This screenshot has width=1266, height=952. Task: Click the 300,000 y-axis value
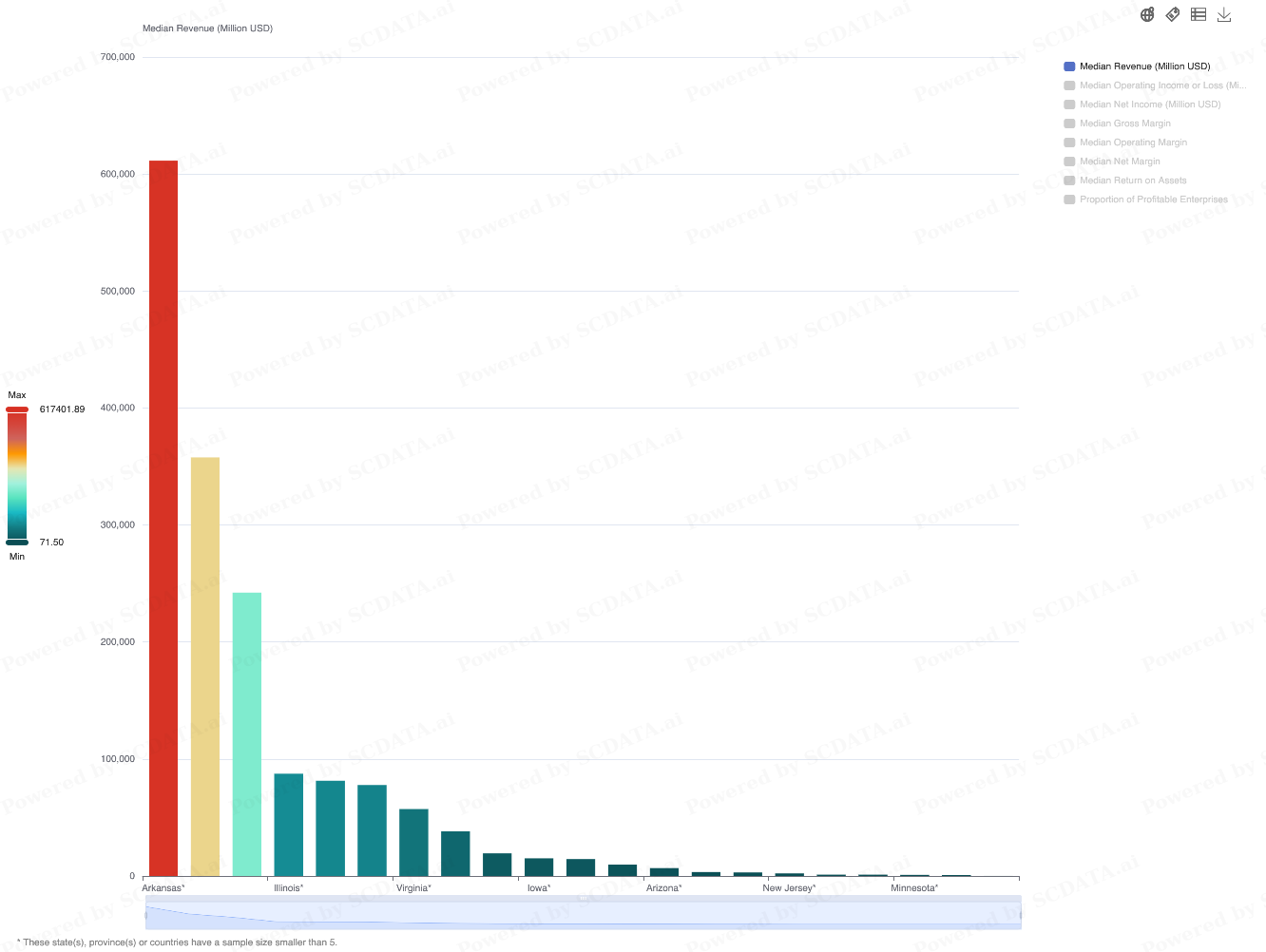pyautogui.click(x=118, y=524)
